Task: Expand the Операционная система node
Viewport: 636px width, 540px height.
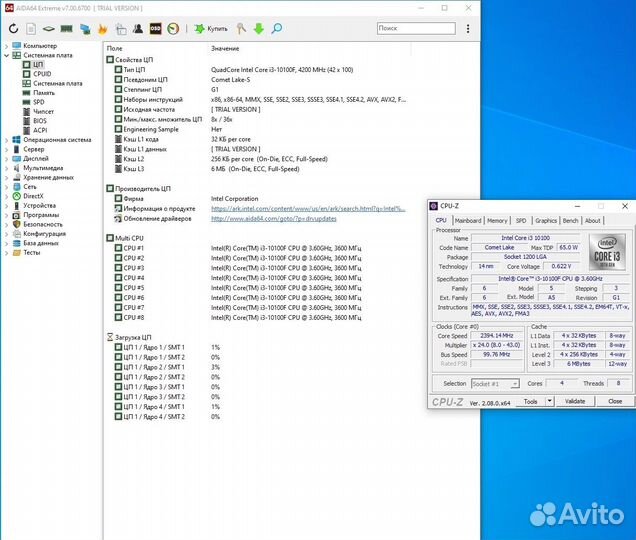Action: pos(6,140)
